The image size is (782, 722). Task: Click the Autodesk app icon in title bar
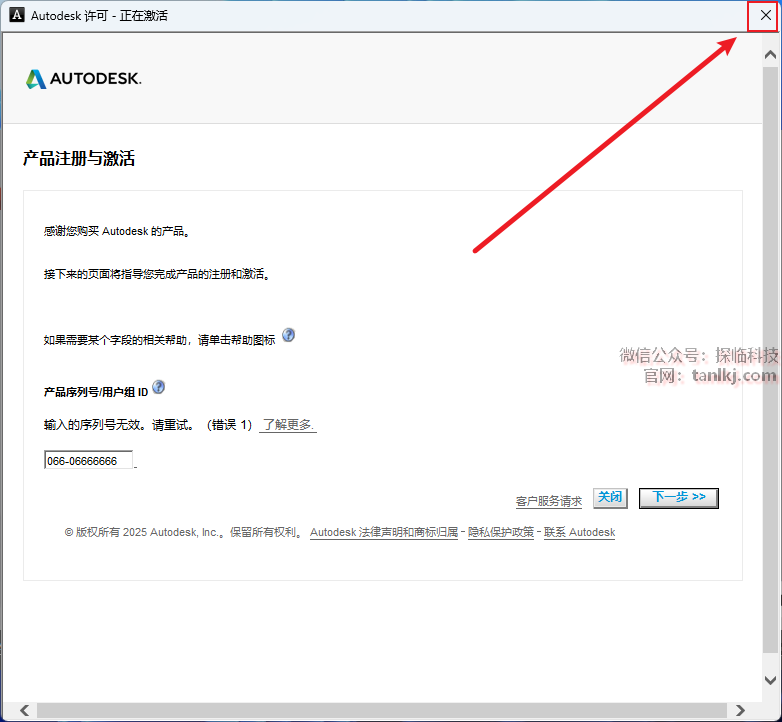pos(16,15)
